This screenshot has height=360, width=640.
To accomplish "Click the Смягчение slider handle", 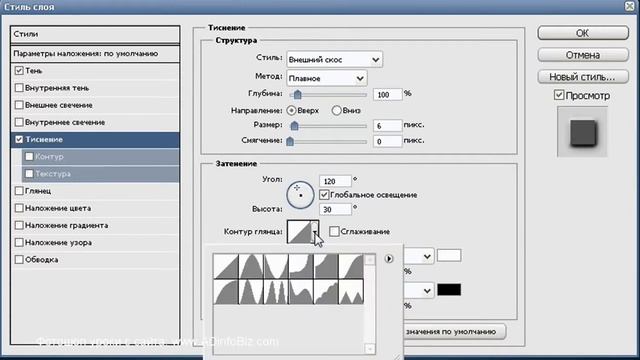I will click(290, 141).
